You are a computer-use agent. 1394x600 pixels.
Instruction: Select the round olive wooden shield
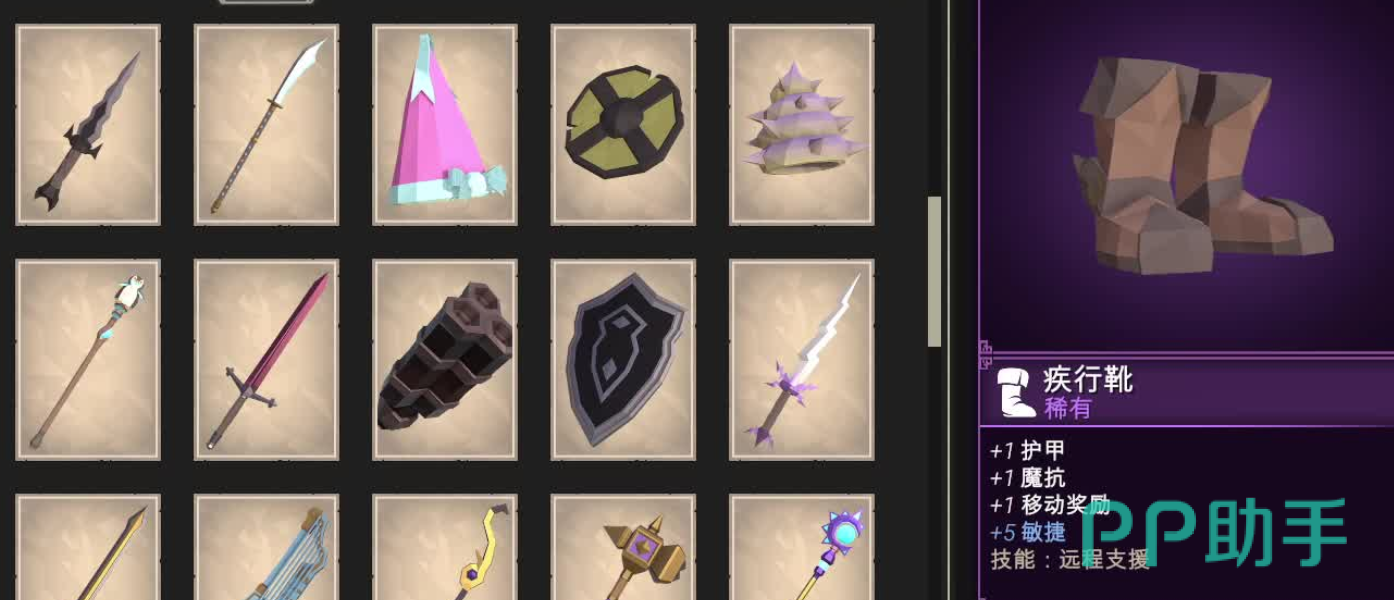(x=624, y=125)
